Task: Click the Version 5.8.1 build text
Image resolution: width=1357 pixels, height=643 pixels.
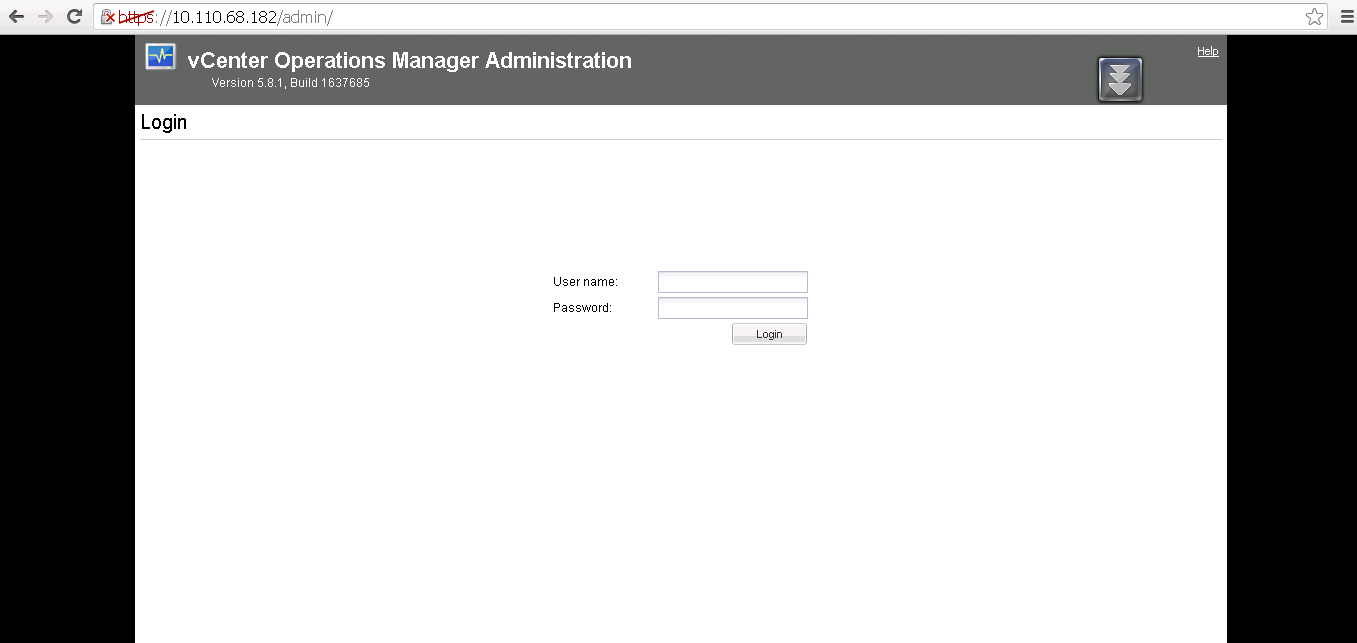Action: [x=291, y=83]
